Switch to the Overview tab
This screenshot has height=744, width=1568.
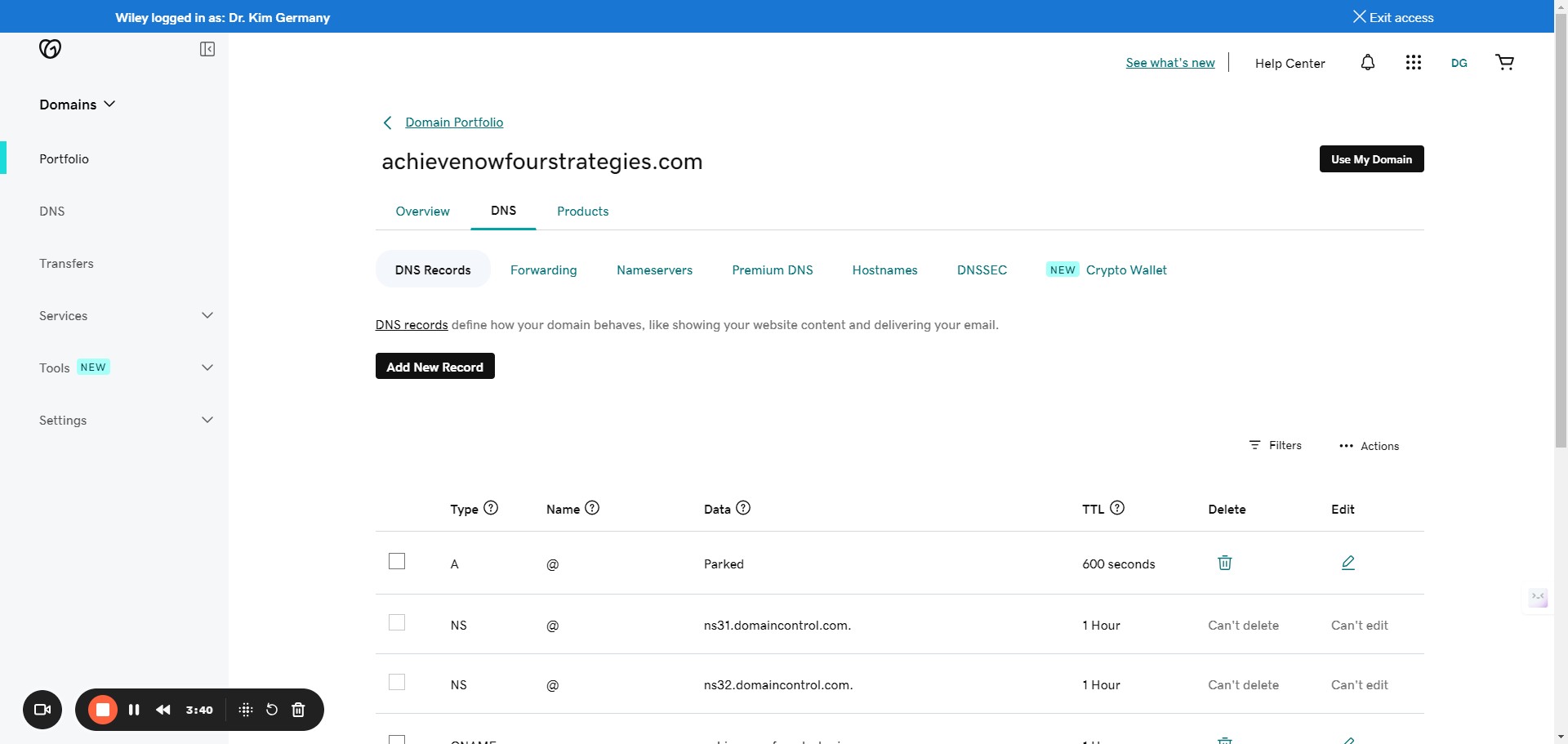pyautogui.click(x=422, y=212)
